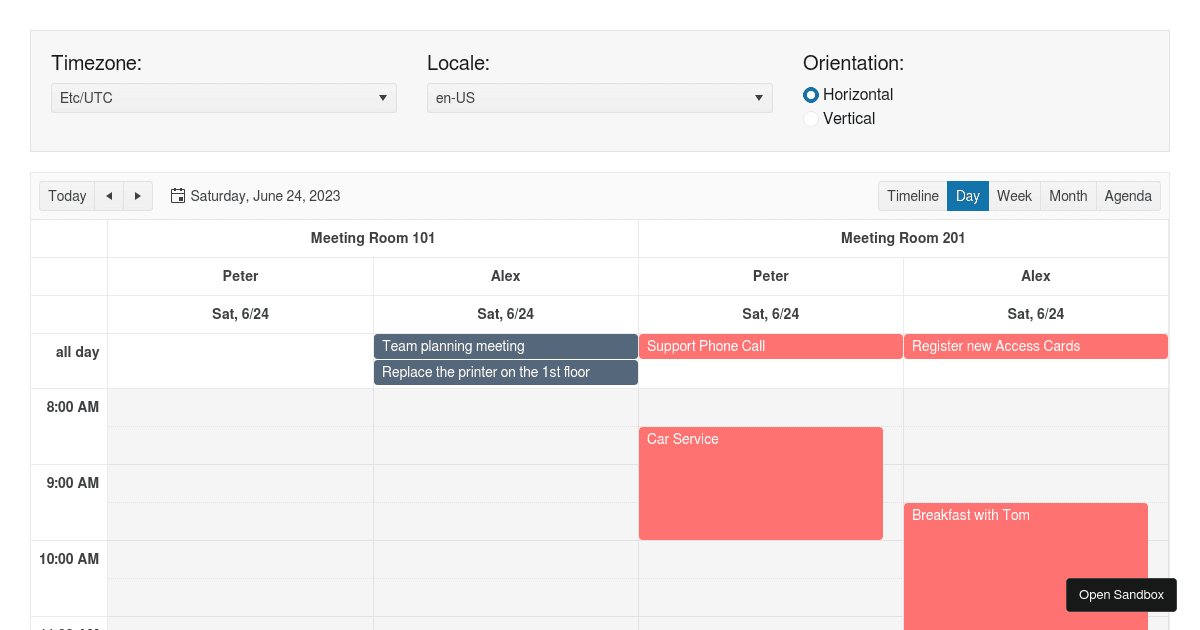Image resolution: width=1200 pixels, height=630 pixels.
Task: Open the en-US locale selector
Action: pos(599,98)
